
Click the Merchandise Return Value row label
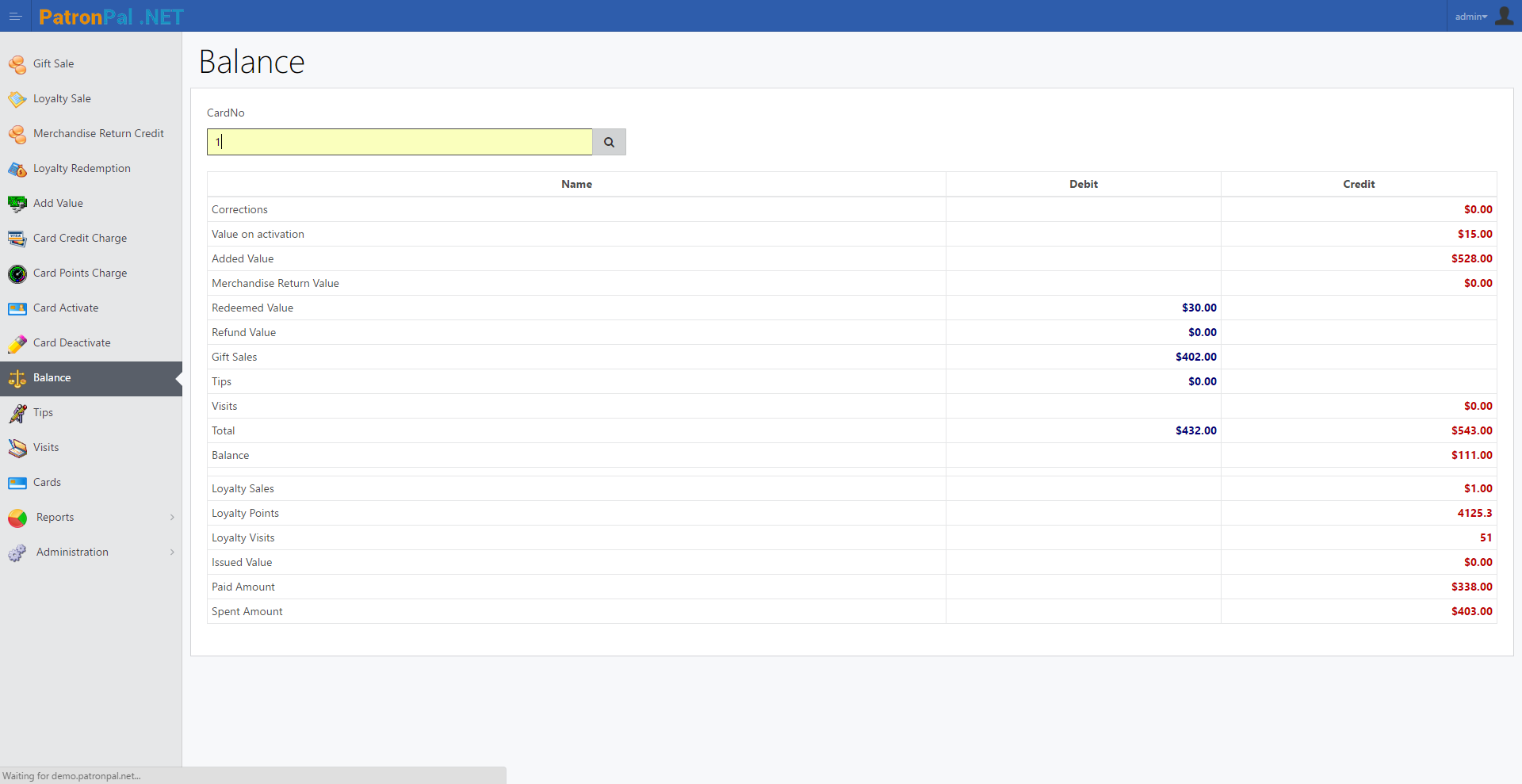275,283
